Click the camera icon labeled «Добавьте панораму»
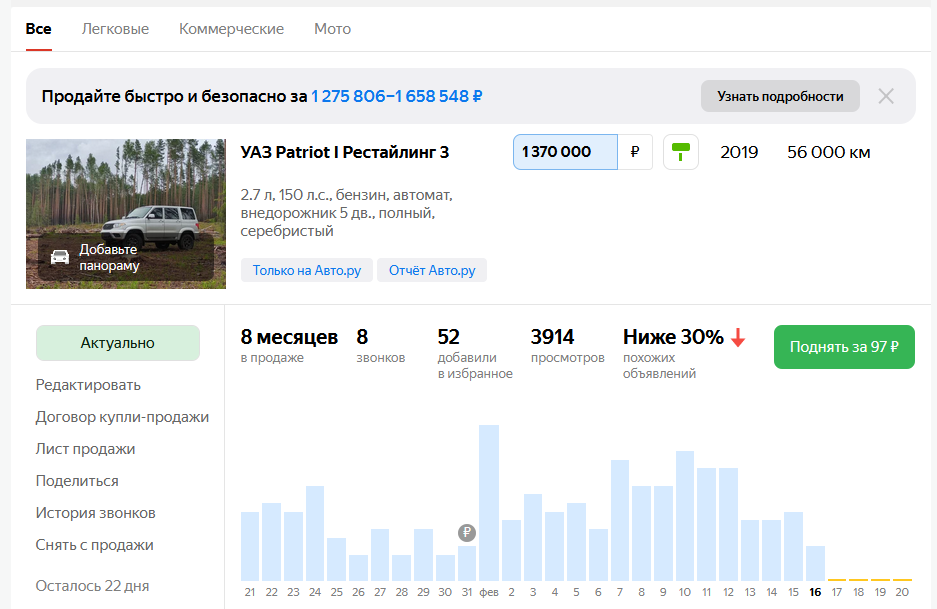The width and height of the screenshot is (937, 609). point(59,254)
